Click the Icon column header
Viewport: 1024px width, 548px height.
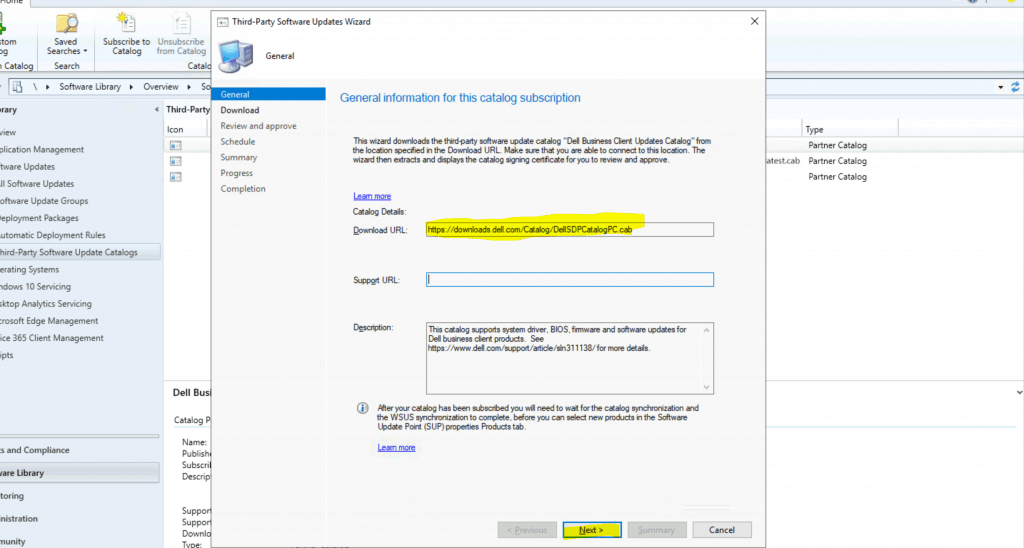click(185, 129)
